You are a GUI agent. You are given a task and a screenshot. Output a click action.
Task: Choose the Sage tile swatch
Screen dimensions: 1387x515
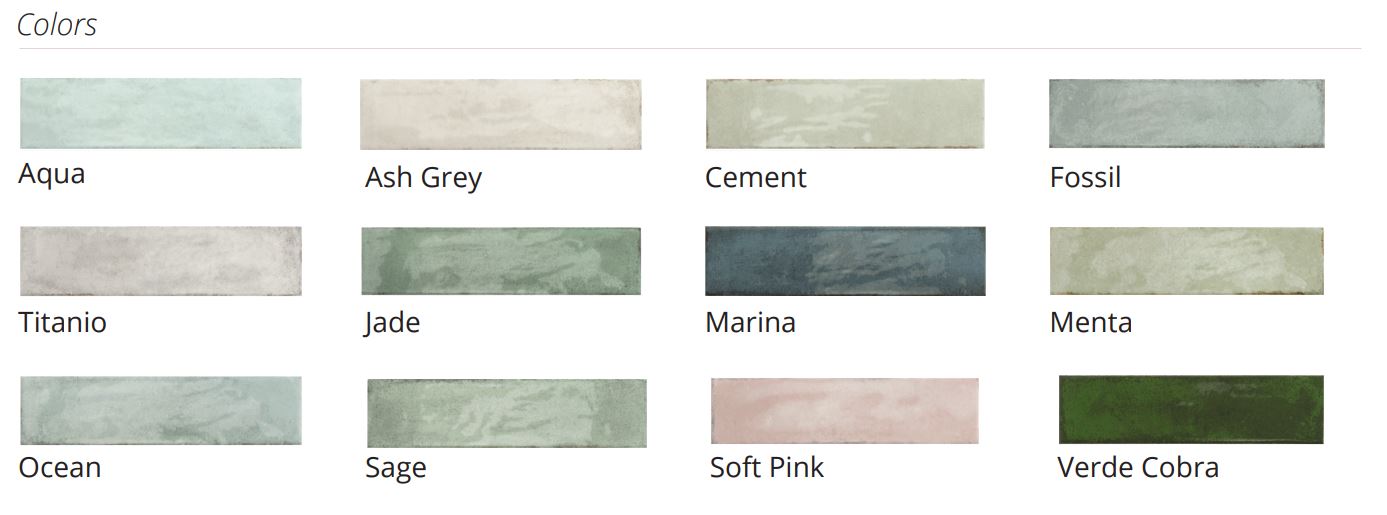(x=507, y=413)
